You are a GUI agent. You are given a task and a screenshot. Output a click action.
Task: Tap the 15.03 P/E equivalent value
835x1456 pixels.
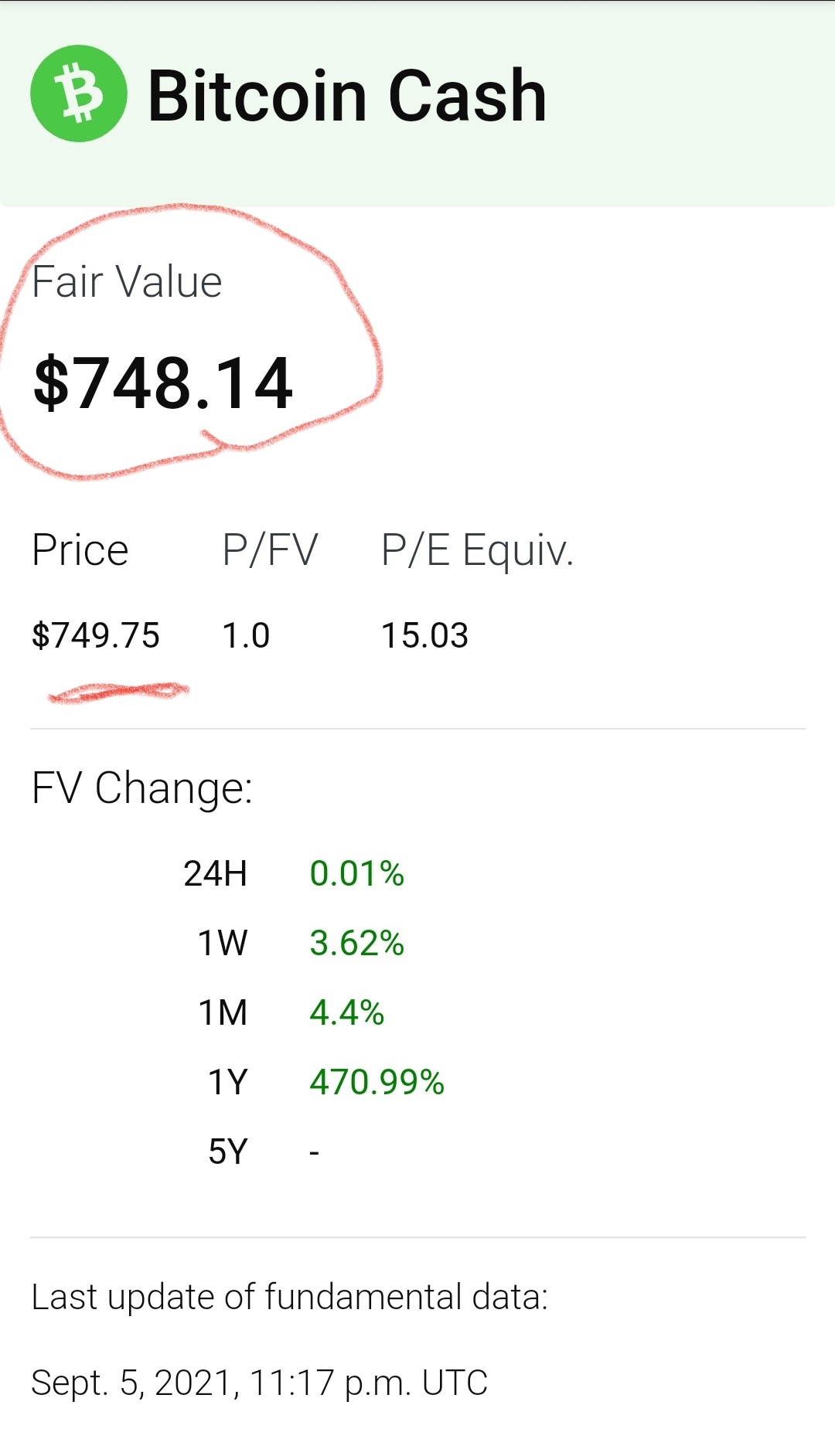click(425, 635)
